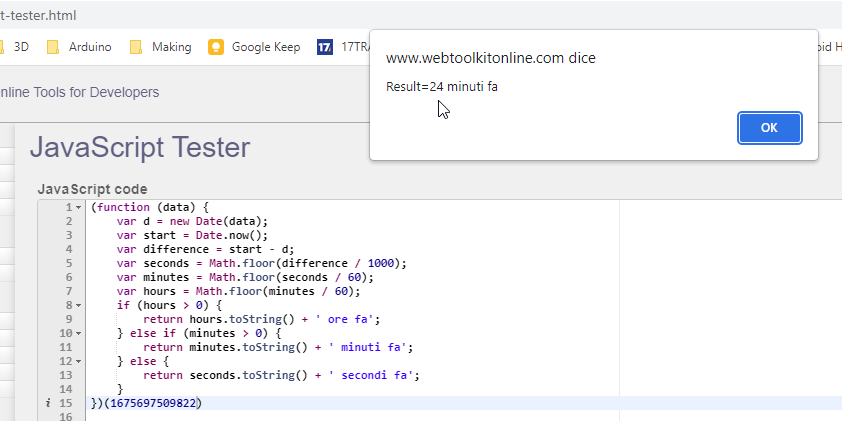Open the Making bookmarks folder

point(160,47)
